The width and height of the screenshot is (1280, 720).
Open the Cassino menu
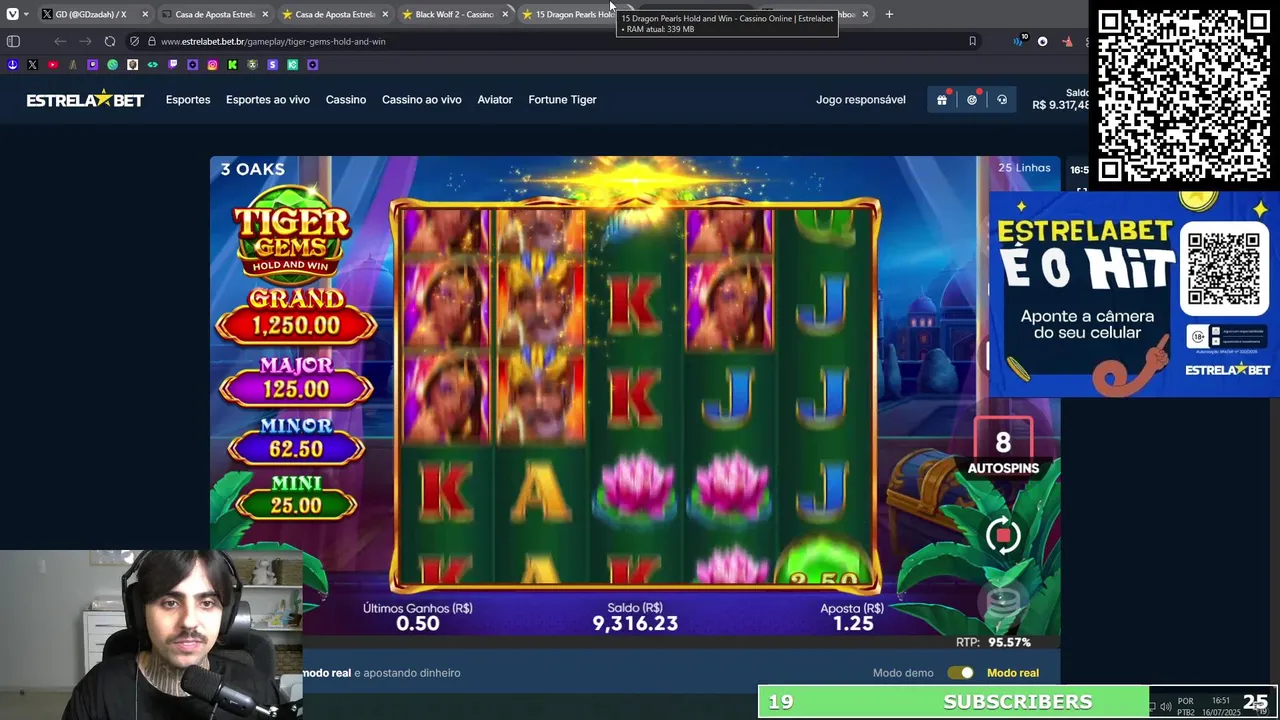[x=346, y=99]
